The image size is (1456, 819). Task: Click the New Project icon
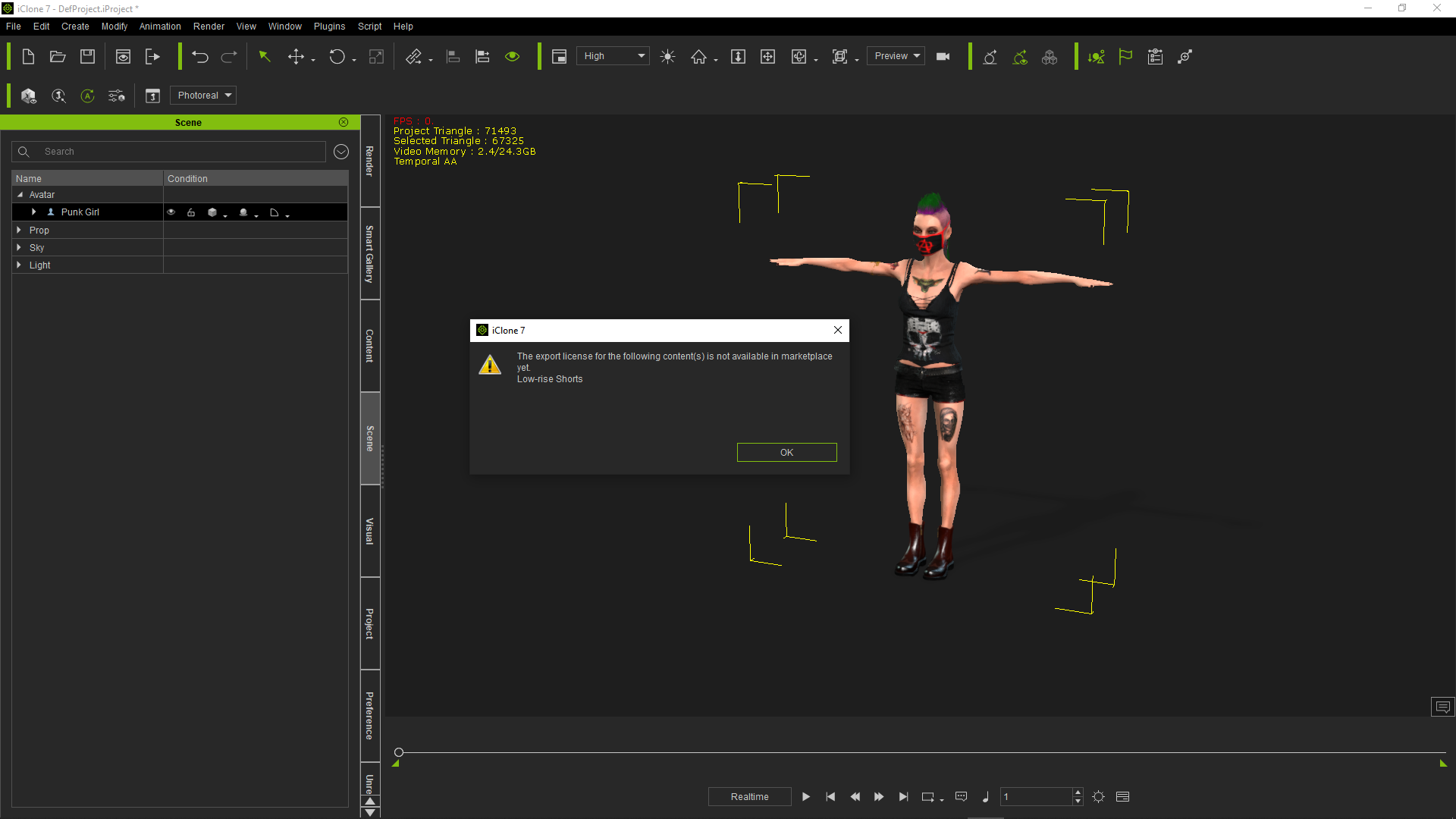coord(28,57)
